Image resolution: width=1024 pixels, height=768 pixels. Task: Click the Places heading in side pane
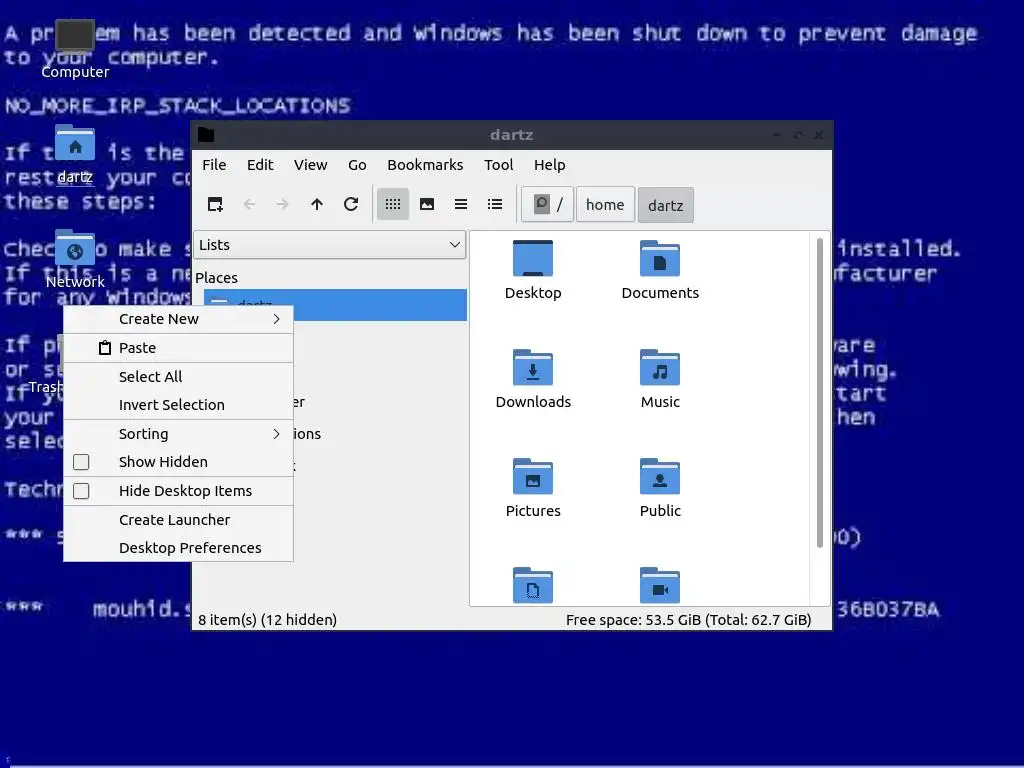pos(216,278)
